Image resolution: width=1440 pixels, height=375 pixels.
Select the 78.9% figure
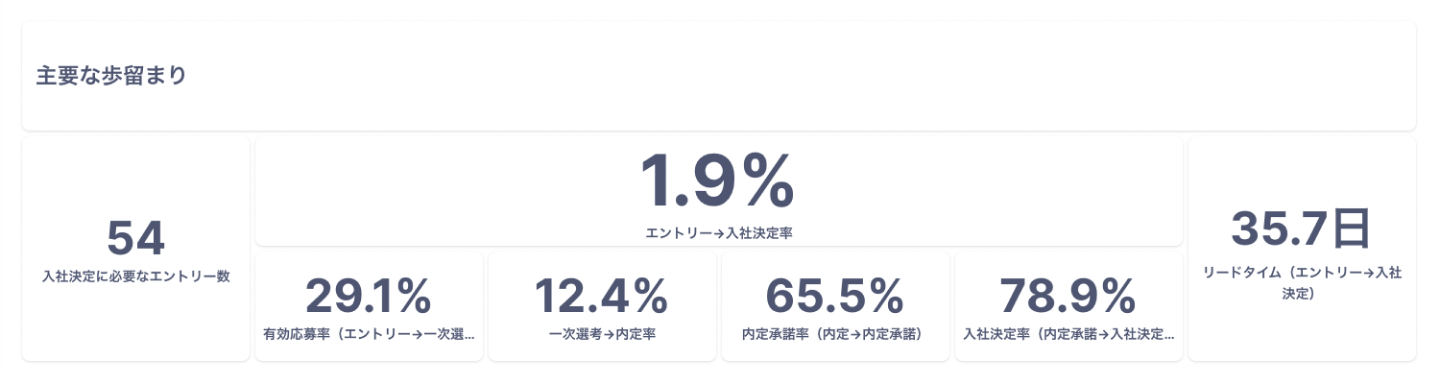pyautogui.click(x=1068, y=295)
